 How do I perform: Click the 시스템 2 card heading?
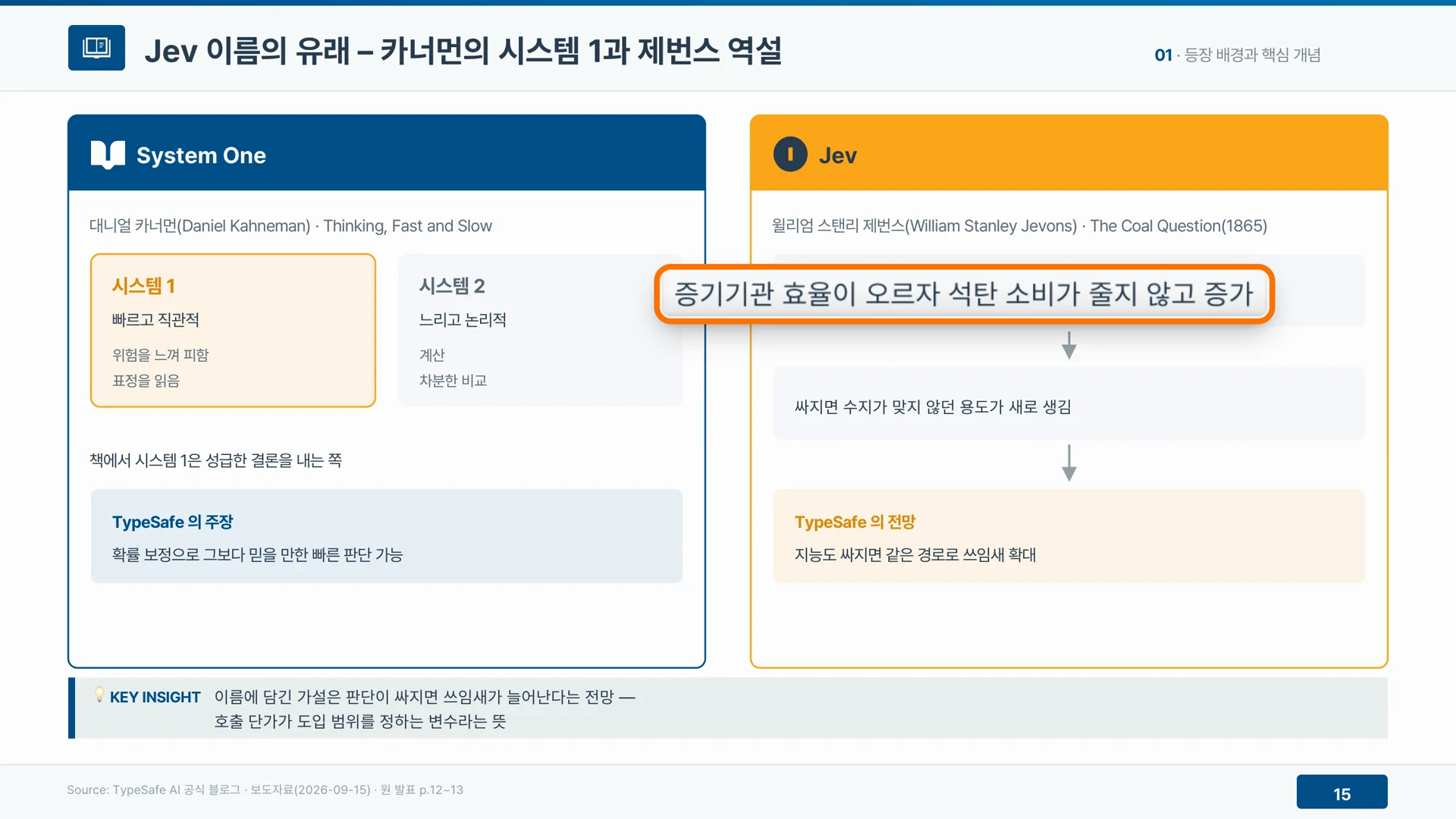click(x=452, y=286)
